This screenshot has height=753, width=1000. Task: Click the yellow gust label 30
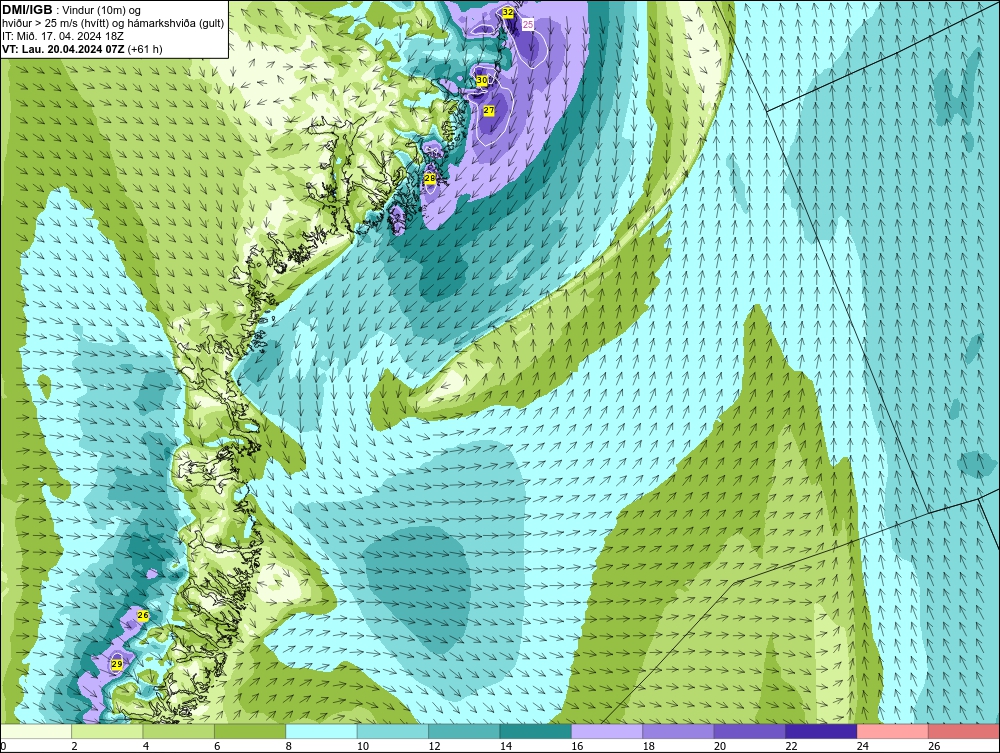pyautogui.click(x=482, y=80)
